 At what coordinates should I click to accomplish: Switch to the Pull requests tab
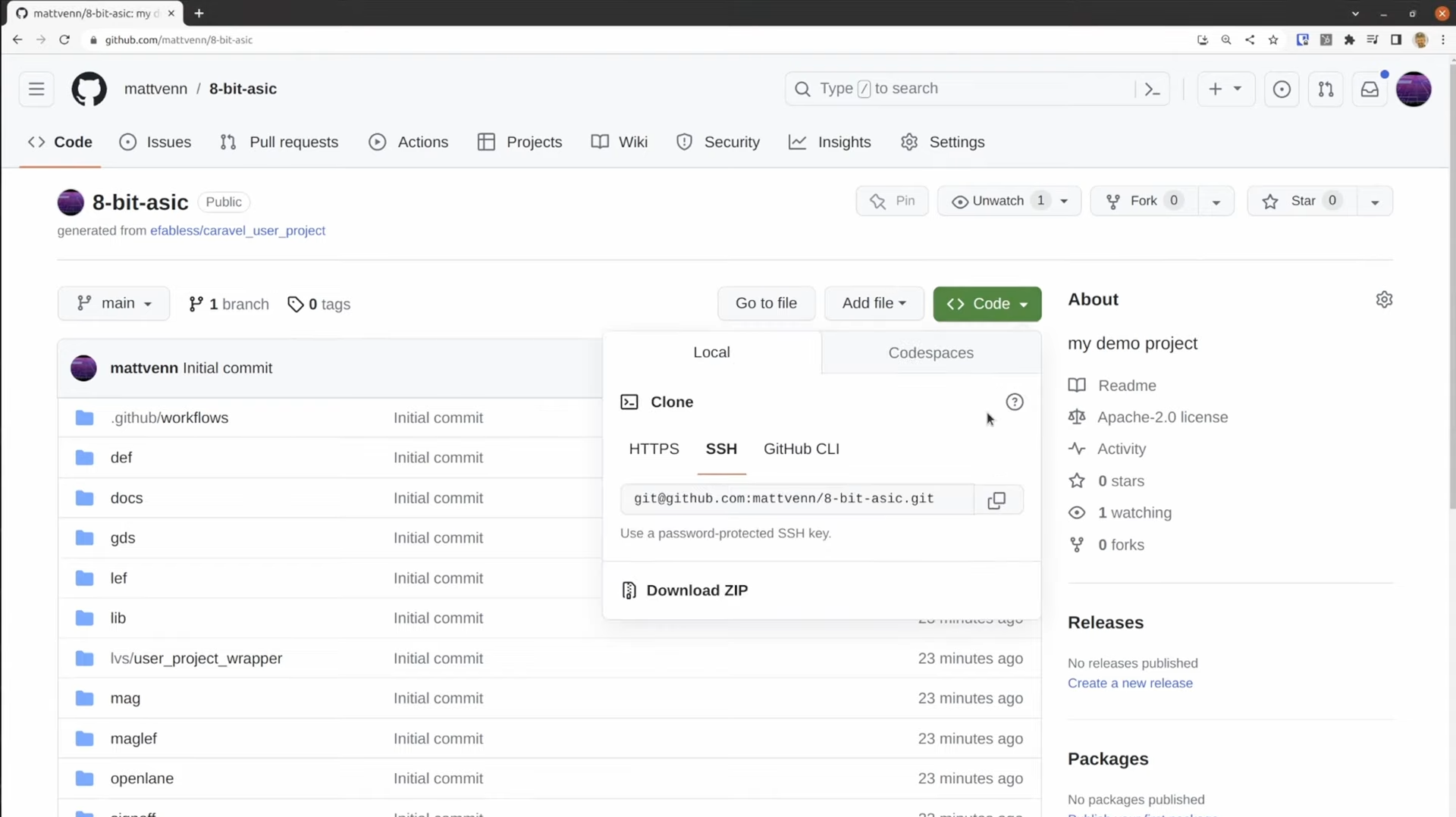tap(279, 142)
